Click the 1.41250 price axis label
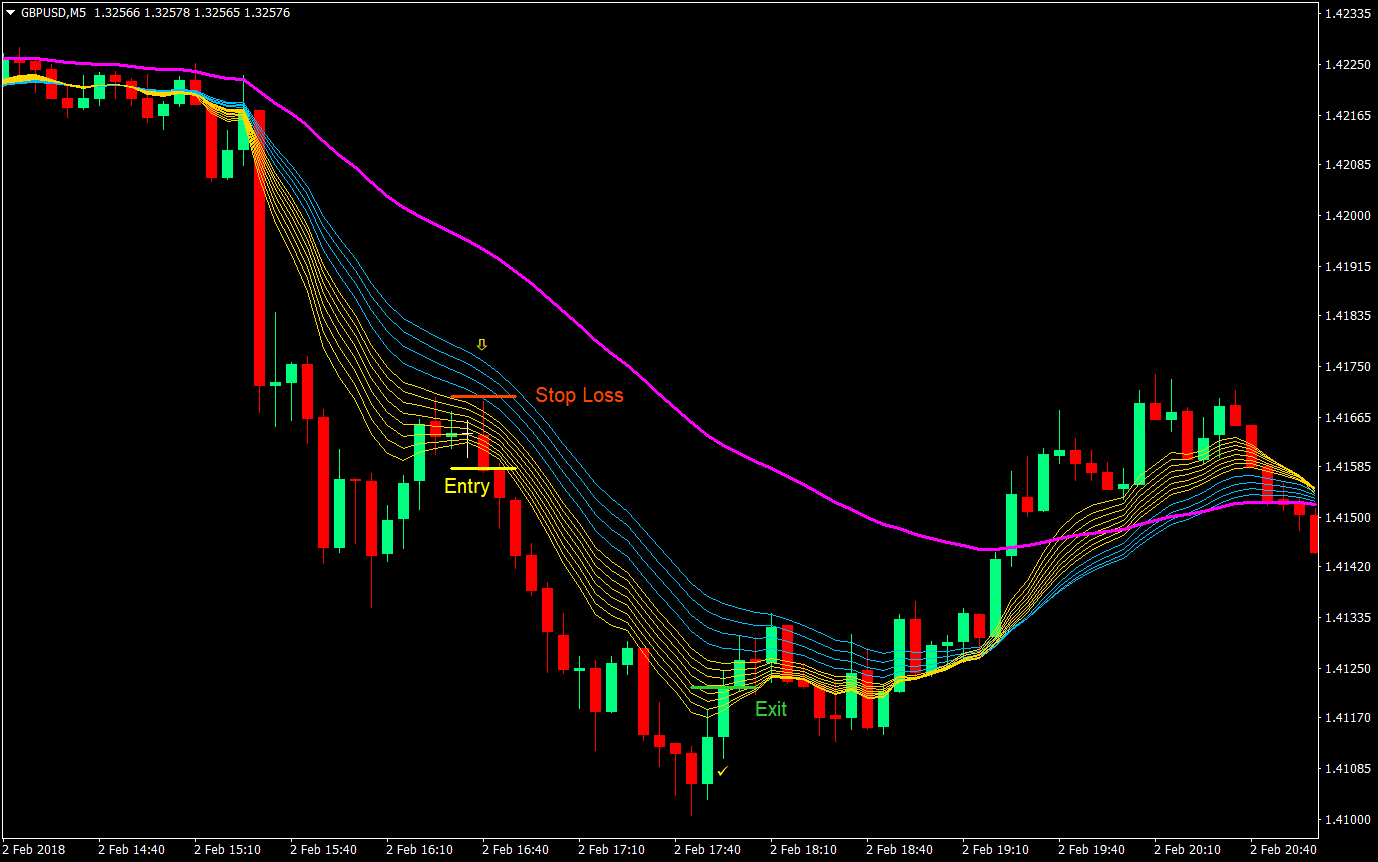1378x862 pixels. (x=1346, y=669)
